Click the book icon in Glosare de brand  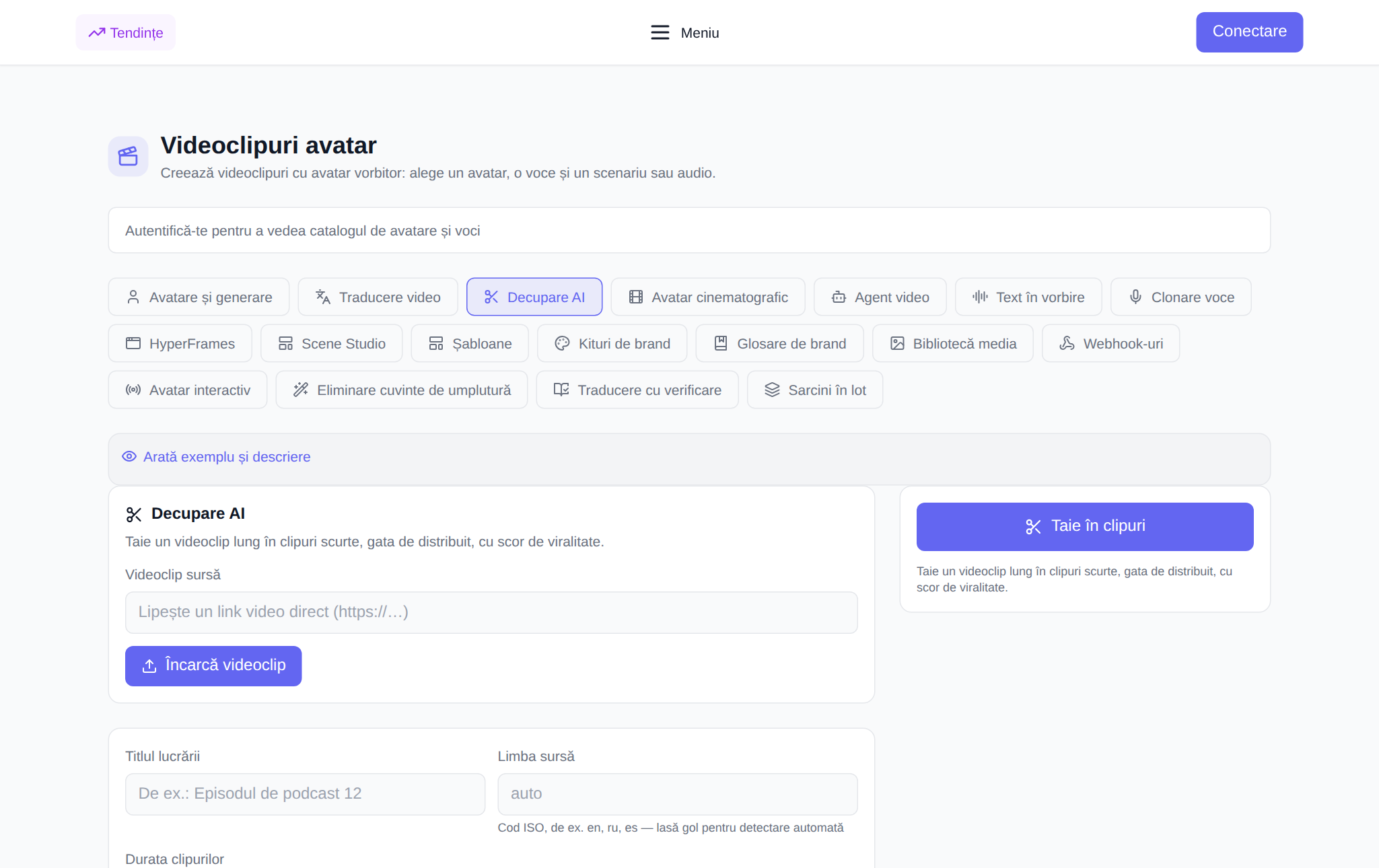[x=721, y=343]
